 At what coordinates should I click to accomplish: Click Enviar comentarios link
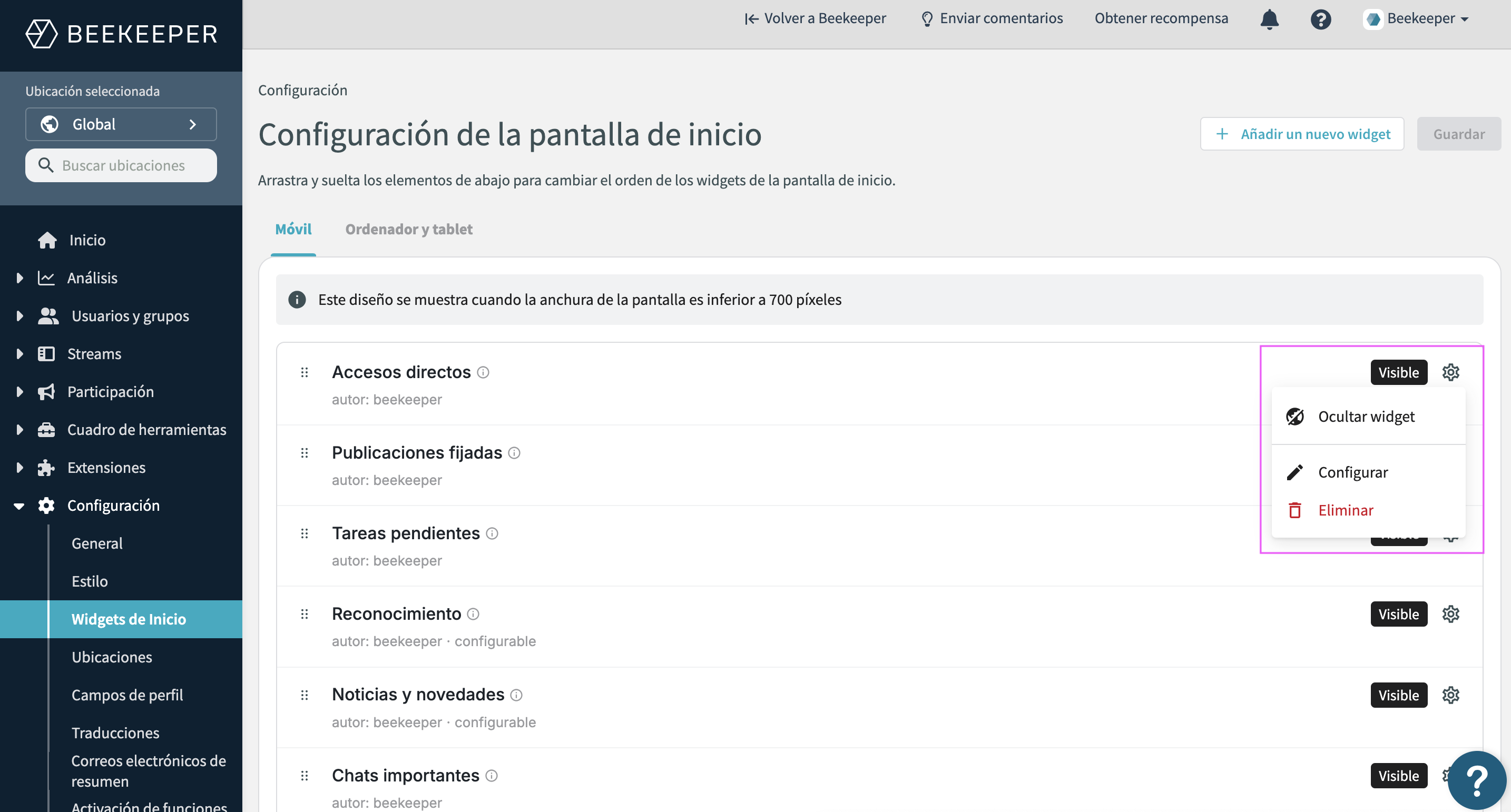(x=992, y=19)
